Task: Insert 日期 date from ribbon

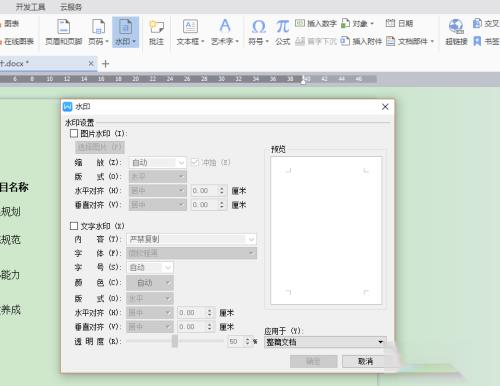Action: point(399,23)
